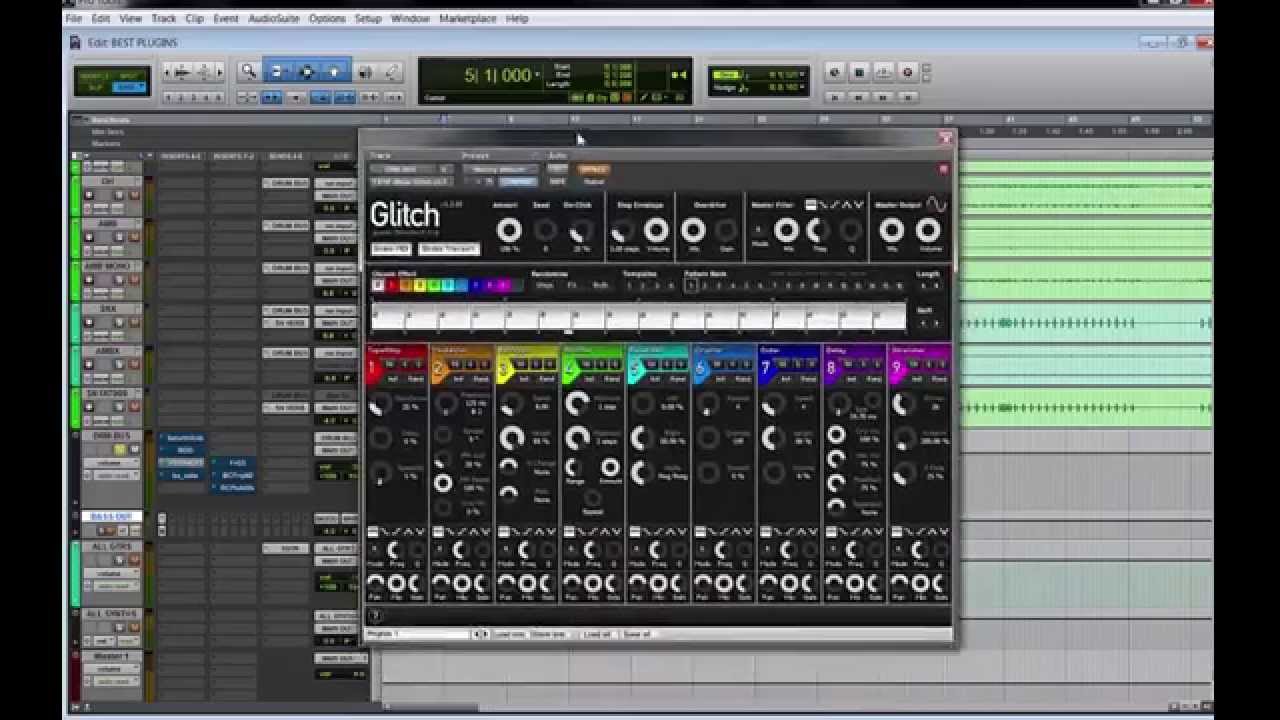Click horizontal zoom in arrow
Screen dimensions: 1280x720
point(222,72)
